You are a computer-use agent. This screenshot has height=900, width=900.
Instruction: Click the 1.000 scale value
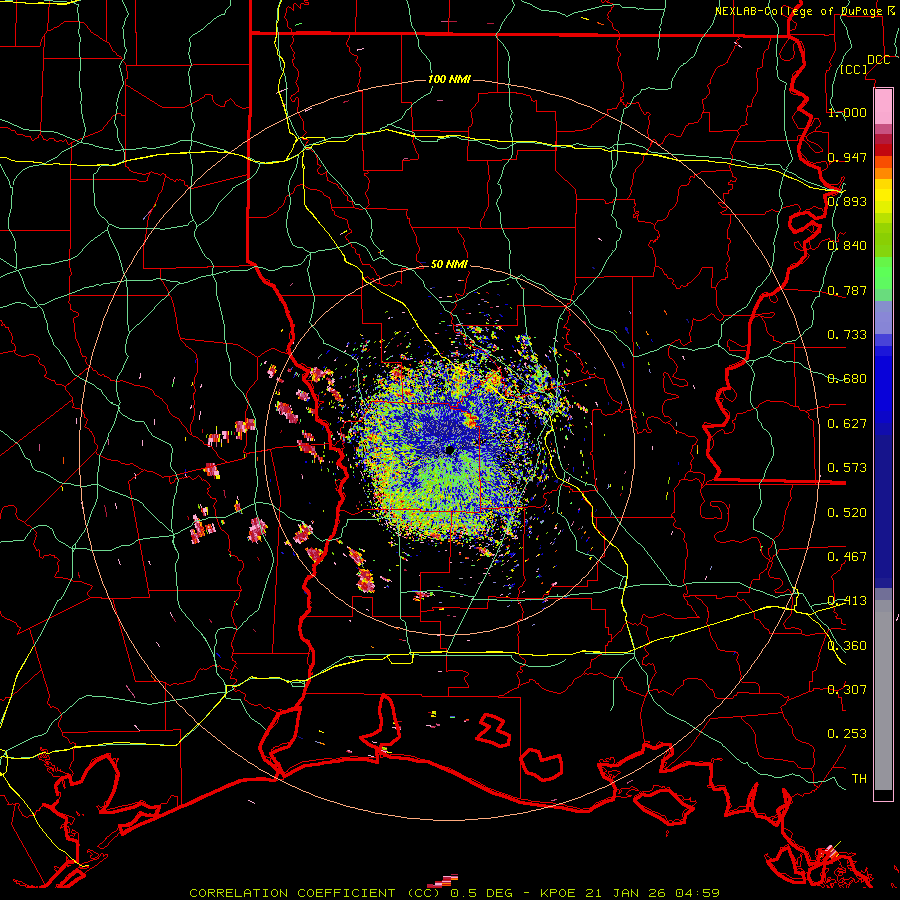tap(847, 112)
